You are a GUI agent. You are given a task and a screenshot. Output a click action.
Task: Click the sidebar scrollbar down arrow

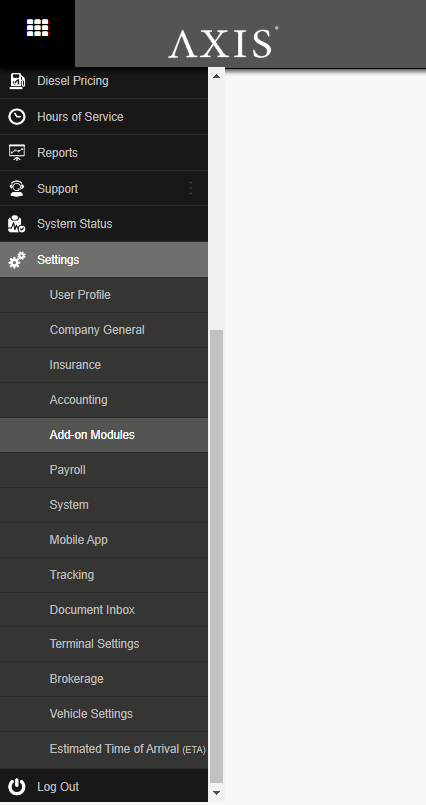216,793
